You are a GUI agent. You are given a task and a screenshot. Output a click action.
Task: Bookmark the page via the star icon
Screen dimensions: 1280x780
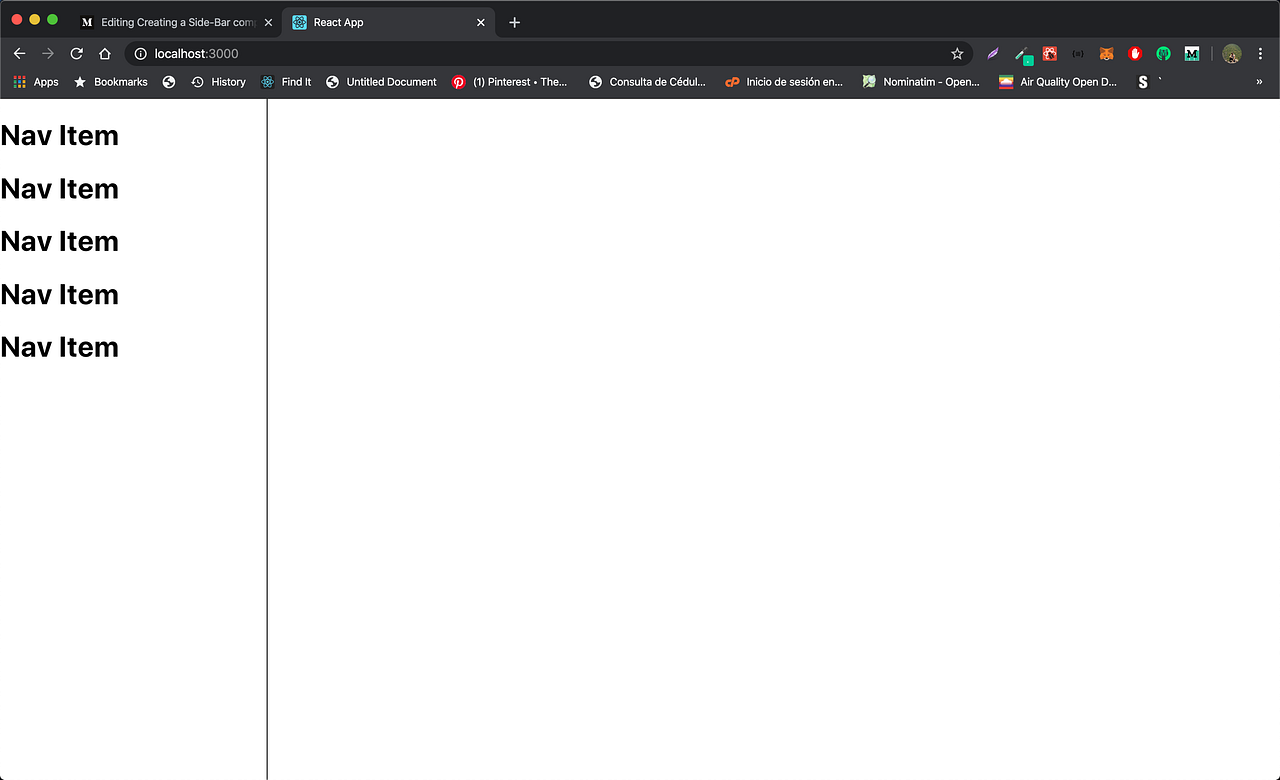[x=957, y=53]
